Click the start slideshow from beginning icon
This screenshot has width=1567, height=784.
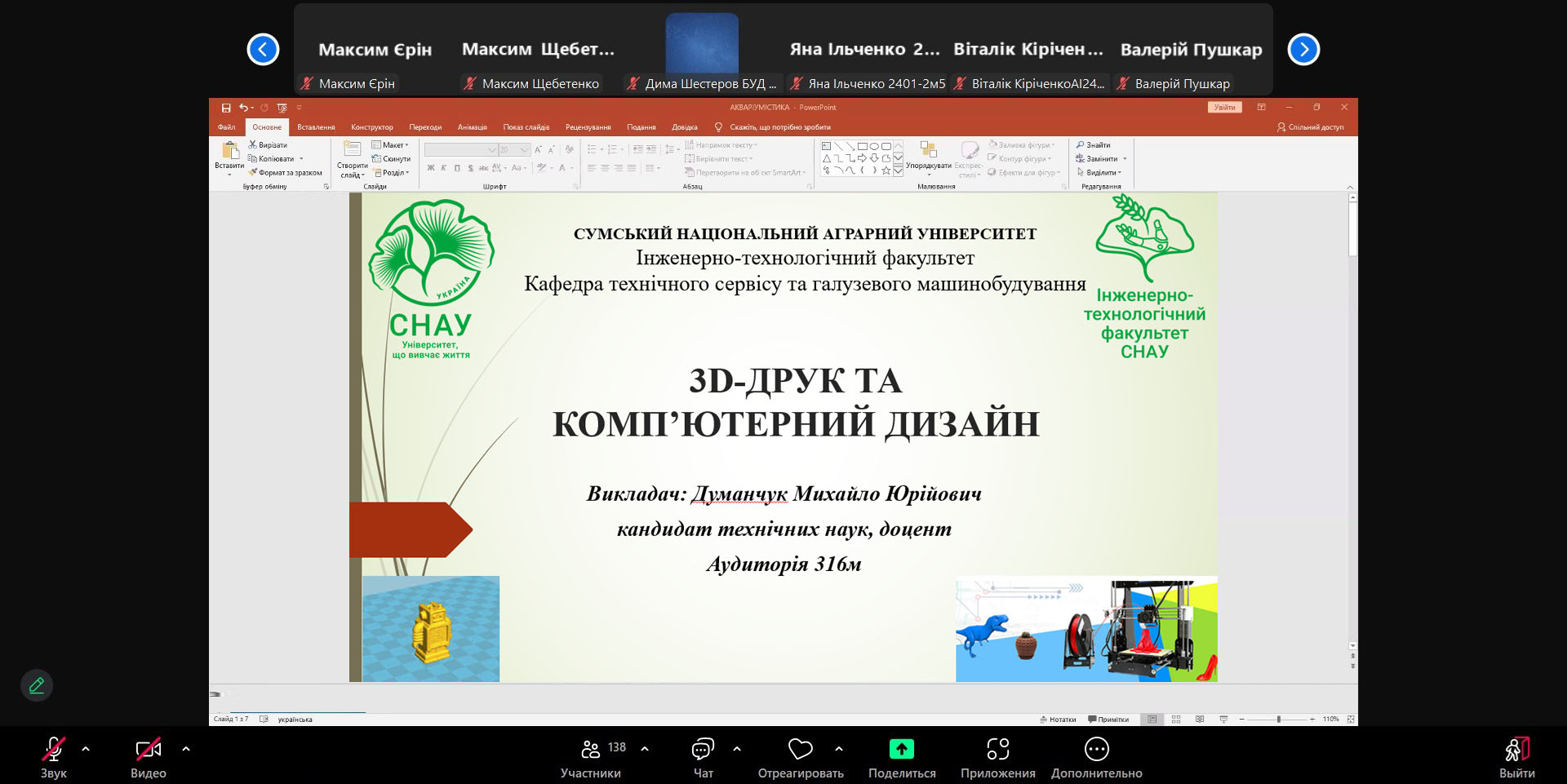pos(282,108)
